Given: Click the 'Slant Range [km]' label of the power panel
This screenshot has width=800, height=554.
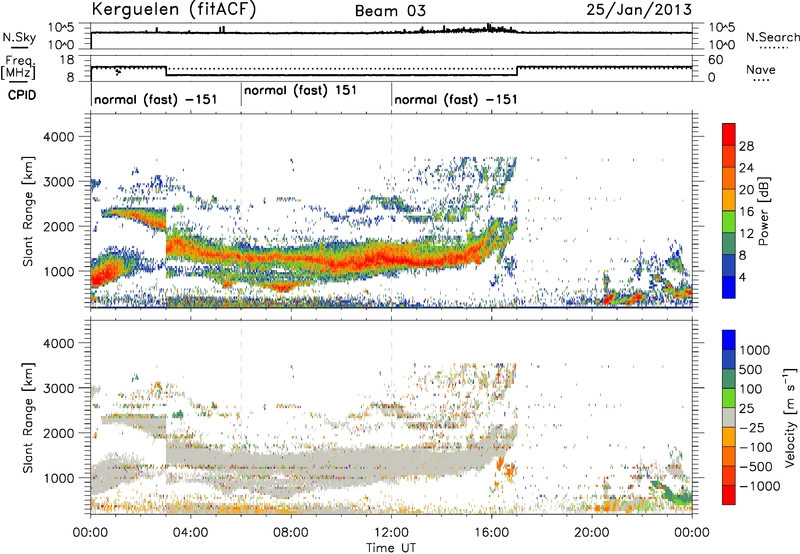Looking at the screenshot, I should click(28, 211).
